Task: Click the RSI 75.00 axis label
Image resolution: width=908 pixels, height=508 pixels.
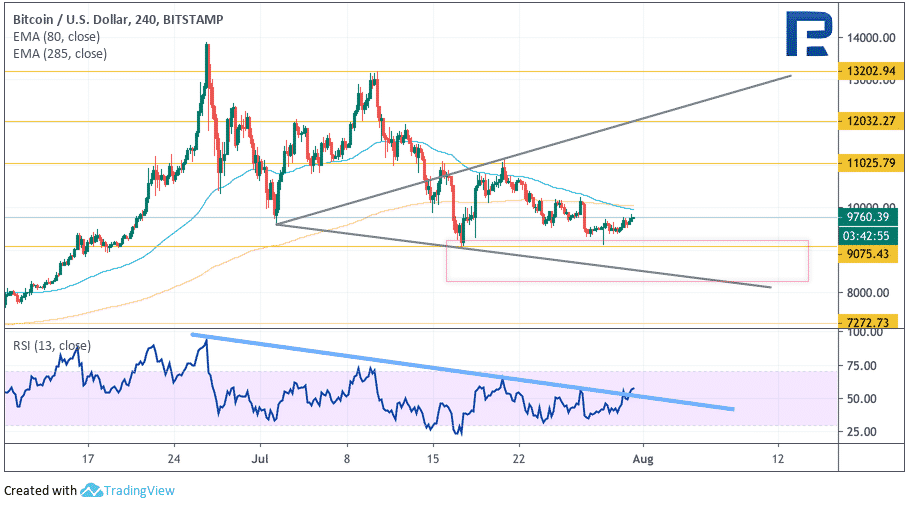Action: (861, 366)
